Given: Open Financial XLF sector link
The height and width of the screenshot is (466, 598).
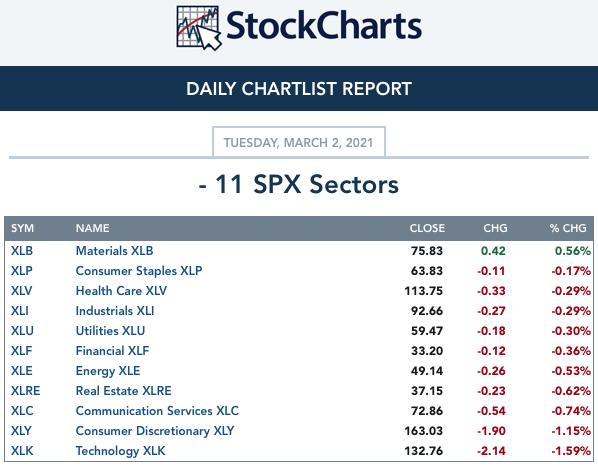Looking at the screenshot, I should [112, 351].
